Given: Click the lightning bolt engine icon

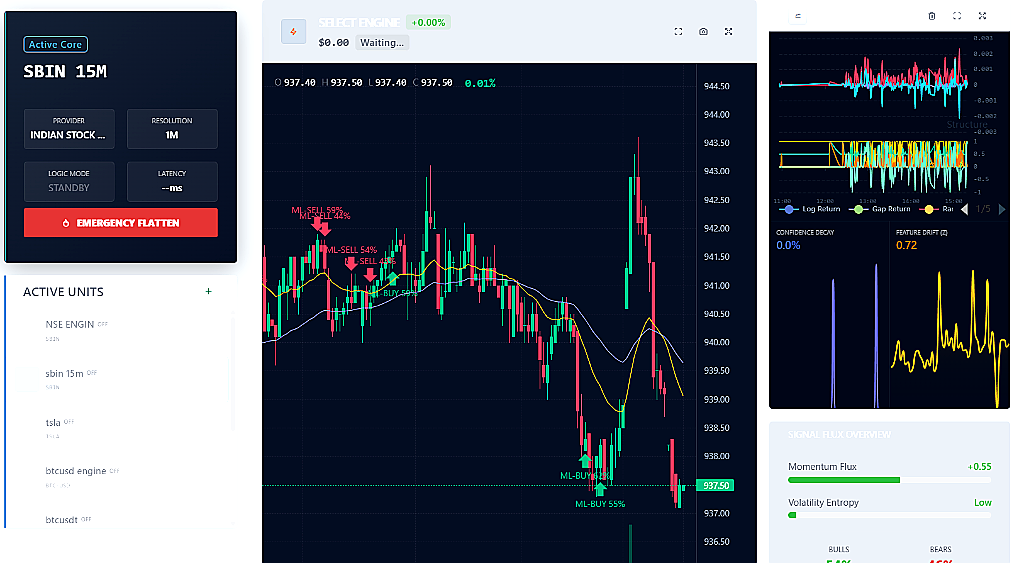Looking at the screenshot, I should (x=293, y=31).
